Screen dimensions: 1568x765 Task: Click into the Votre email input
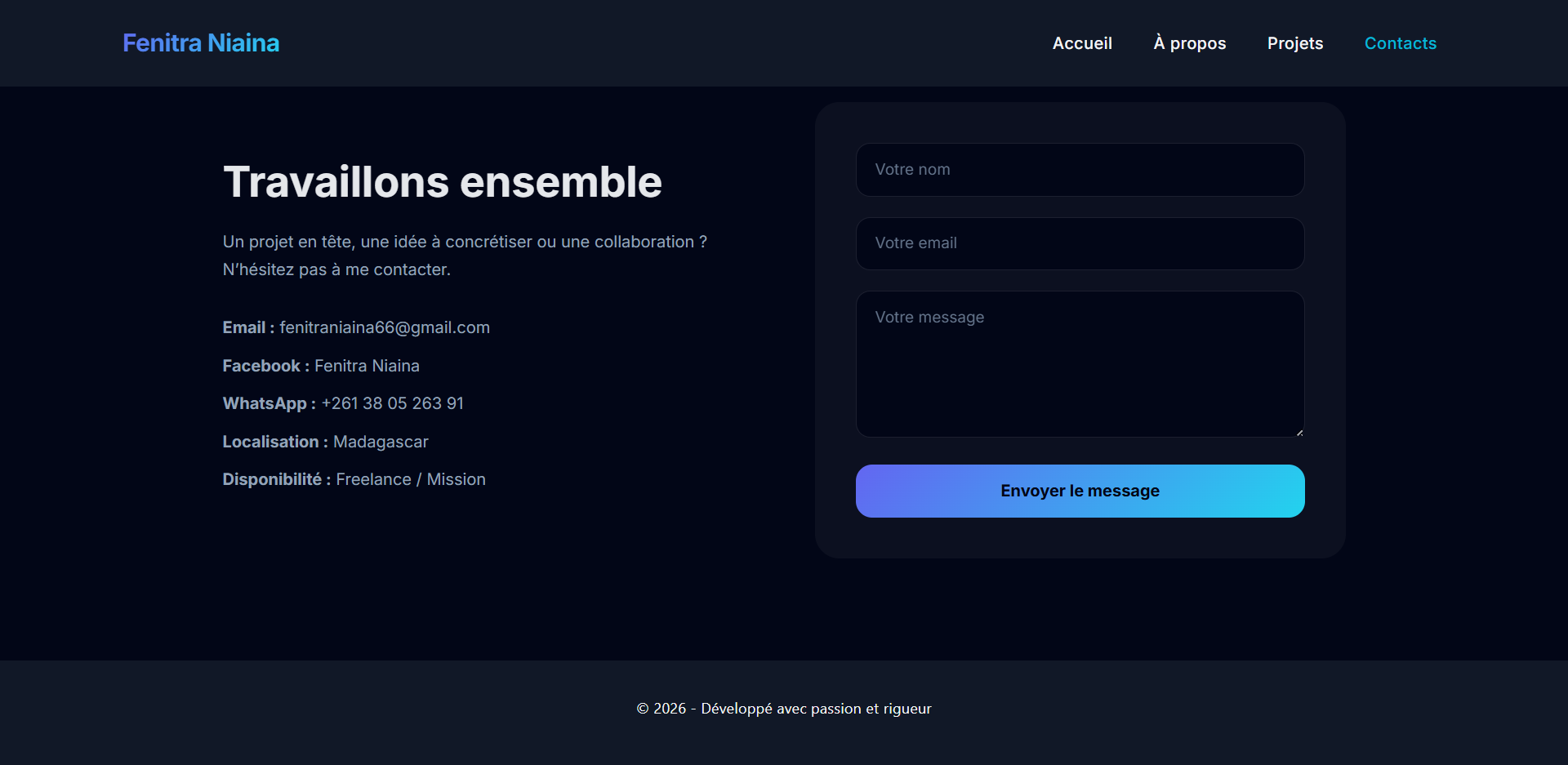coord(1080,243)
